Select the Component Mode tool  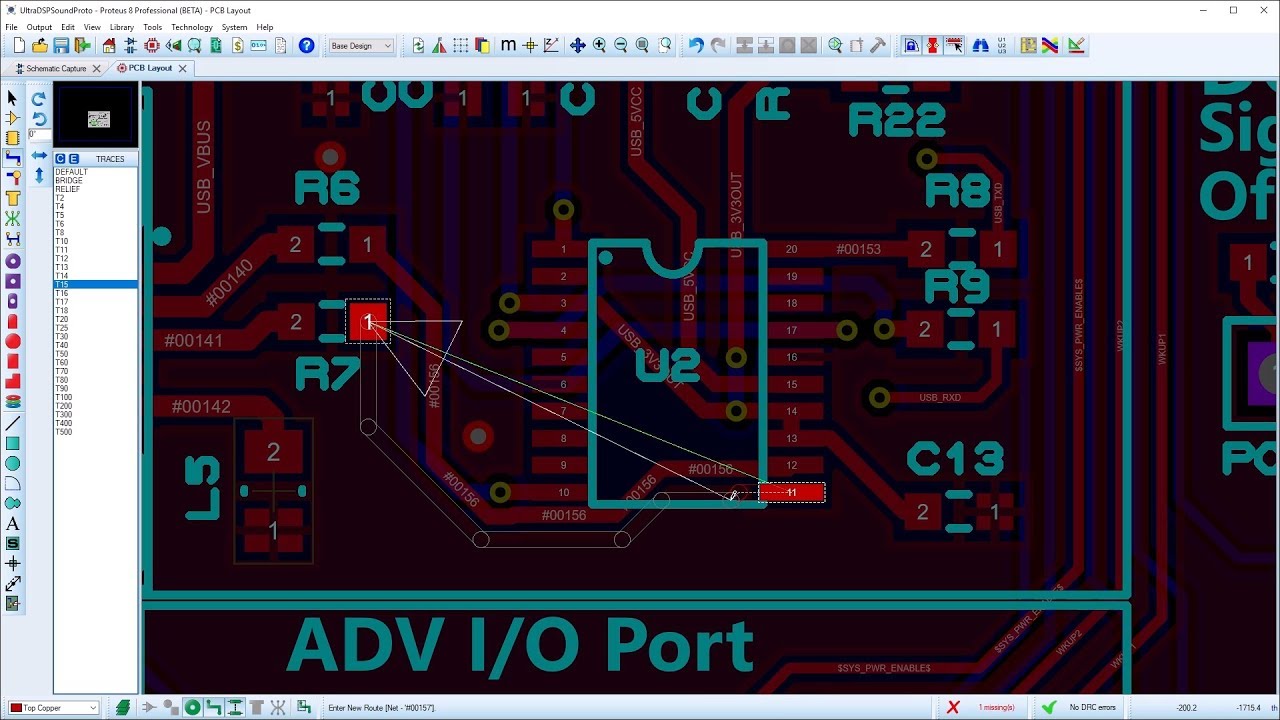13,118
